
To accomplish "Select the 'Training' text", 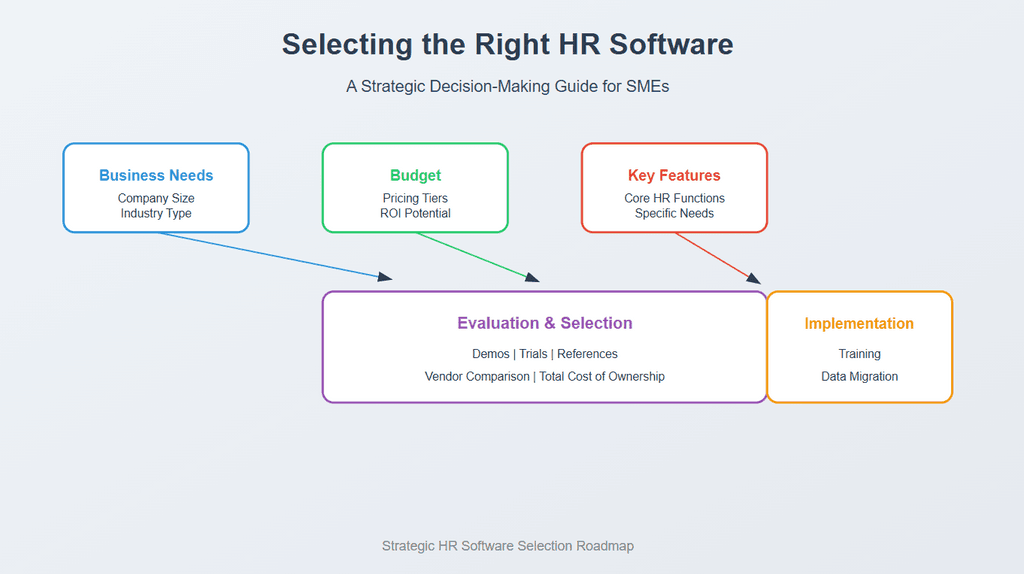I will tap(859, 353).
